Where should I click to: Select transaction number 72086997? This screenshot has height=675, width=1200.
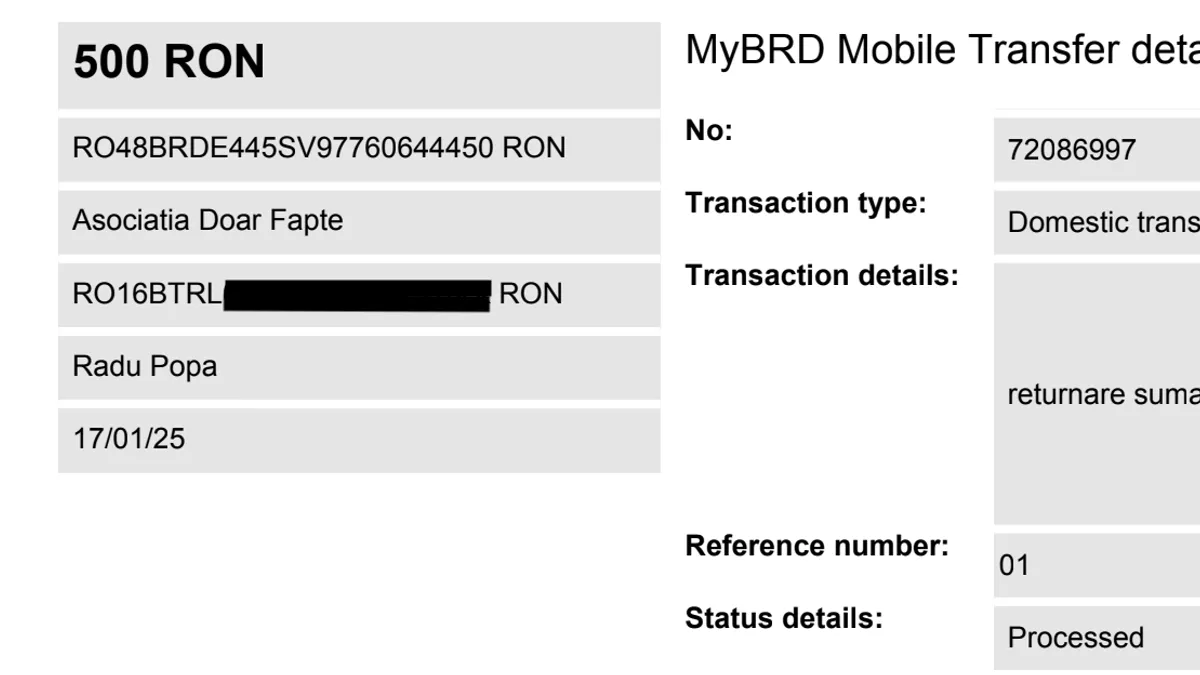(x=1072, y=150)
